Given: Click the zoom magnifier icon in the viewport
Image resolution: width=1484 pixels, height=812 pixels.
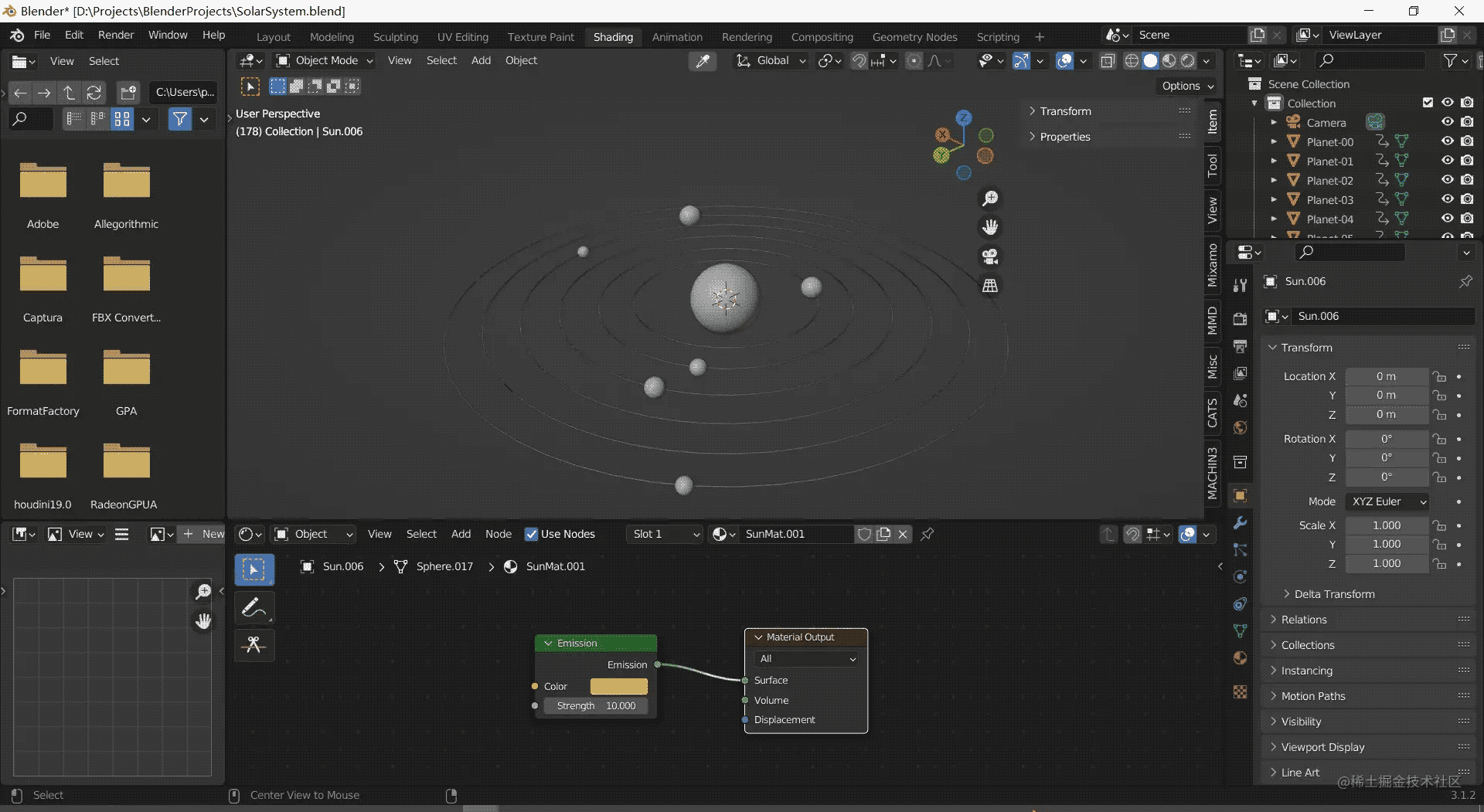Looking at the screenshot, I should pos(990,199).
